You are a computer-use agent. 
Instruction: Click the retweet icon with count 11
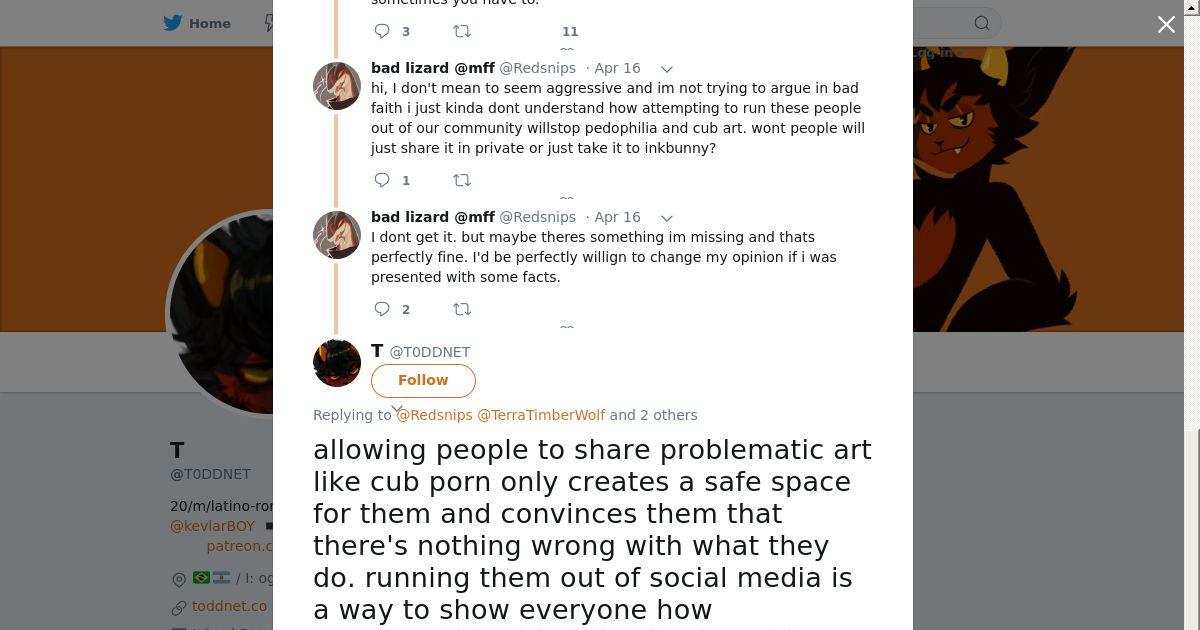pyautogui.click(x=462, y=31)
